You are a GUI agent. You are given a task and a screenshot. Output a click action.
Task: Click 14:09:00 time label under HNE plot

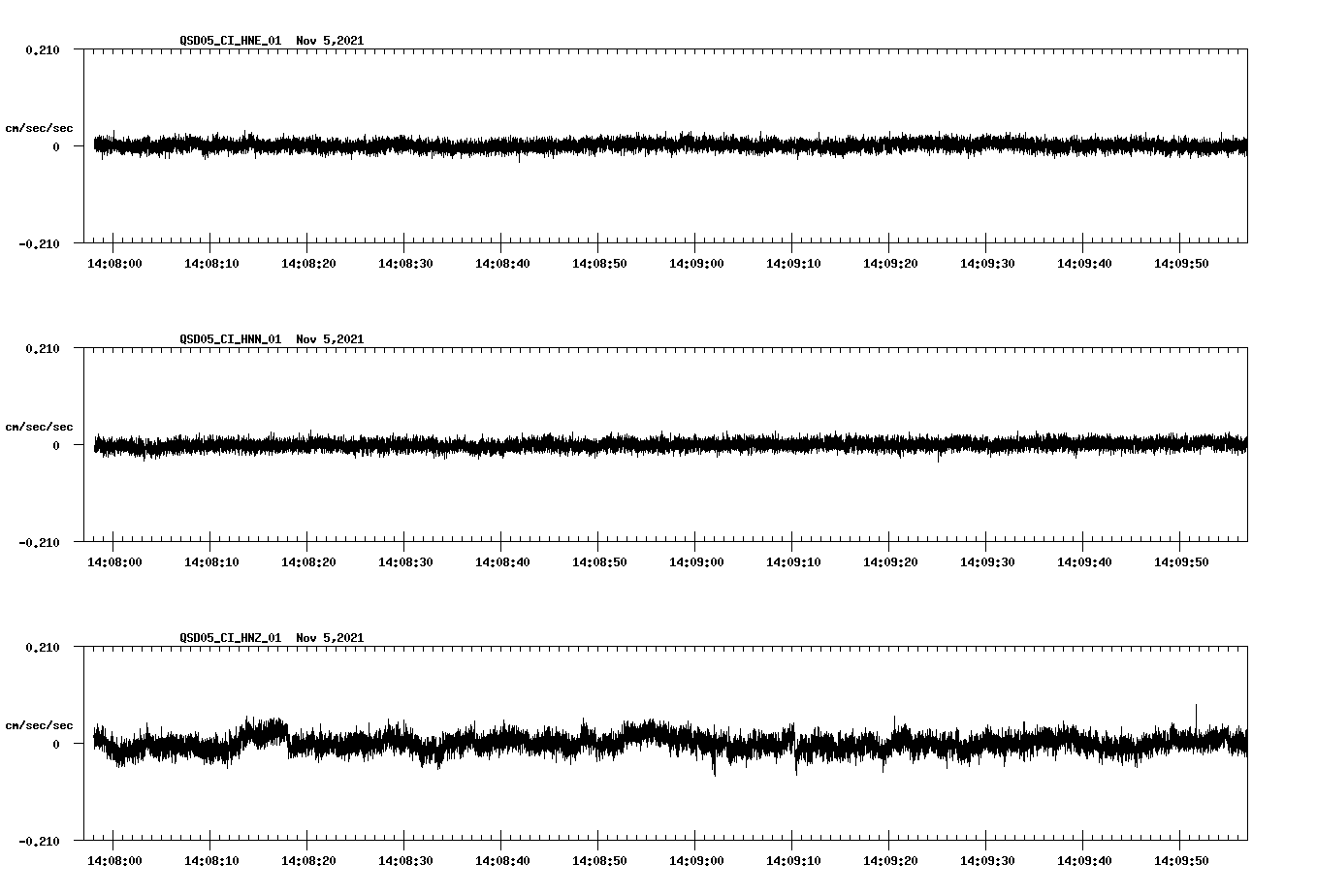click(x=696, y=264)
